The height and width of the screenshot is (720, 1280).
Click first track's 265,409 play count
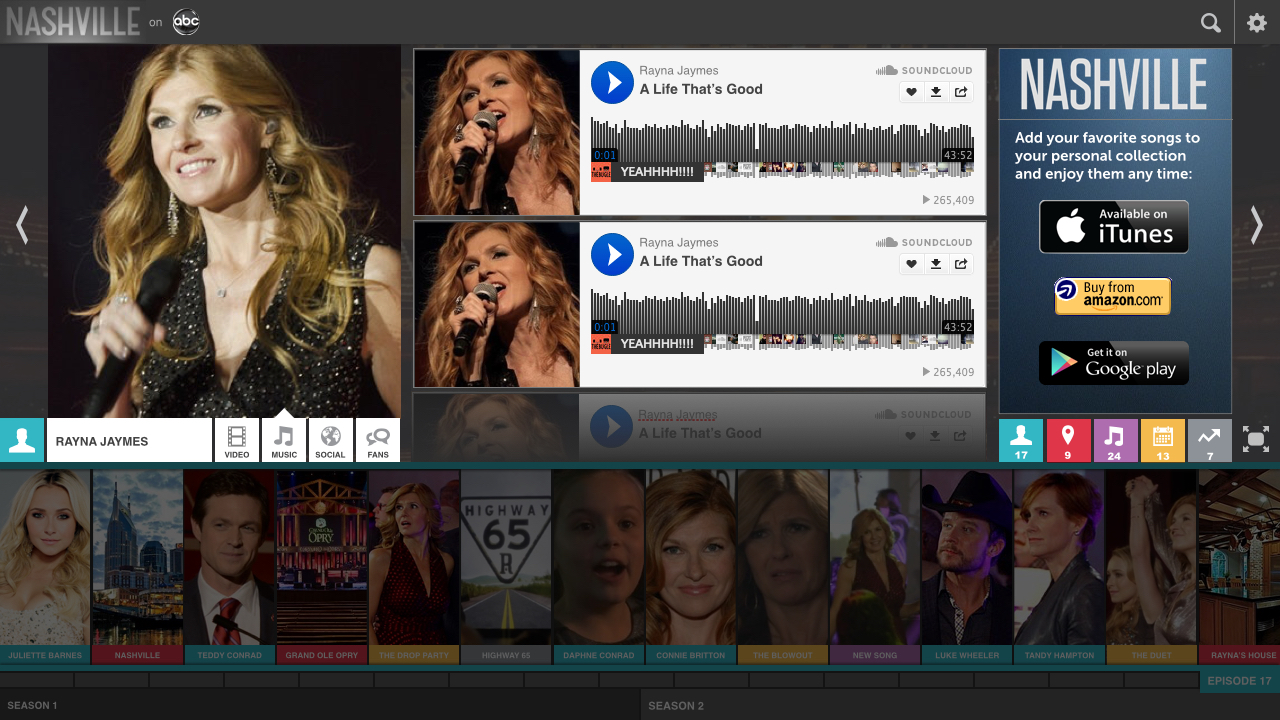[x=948, y=200]
